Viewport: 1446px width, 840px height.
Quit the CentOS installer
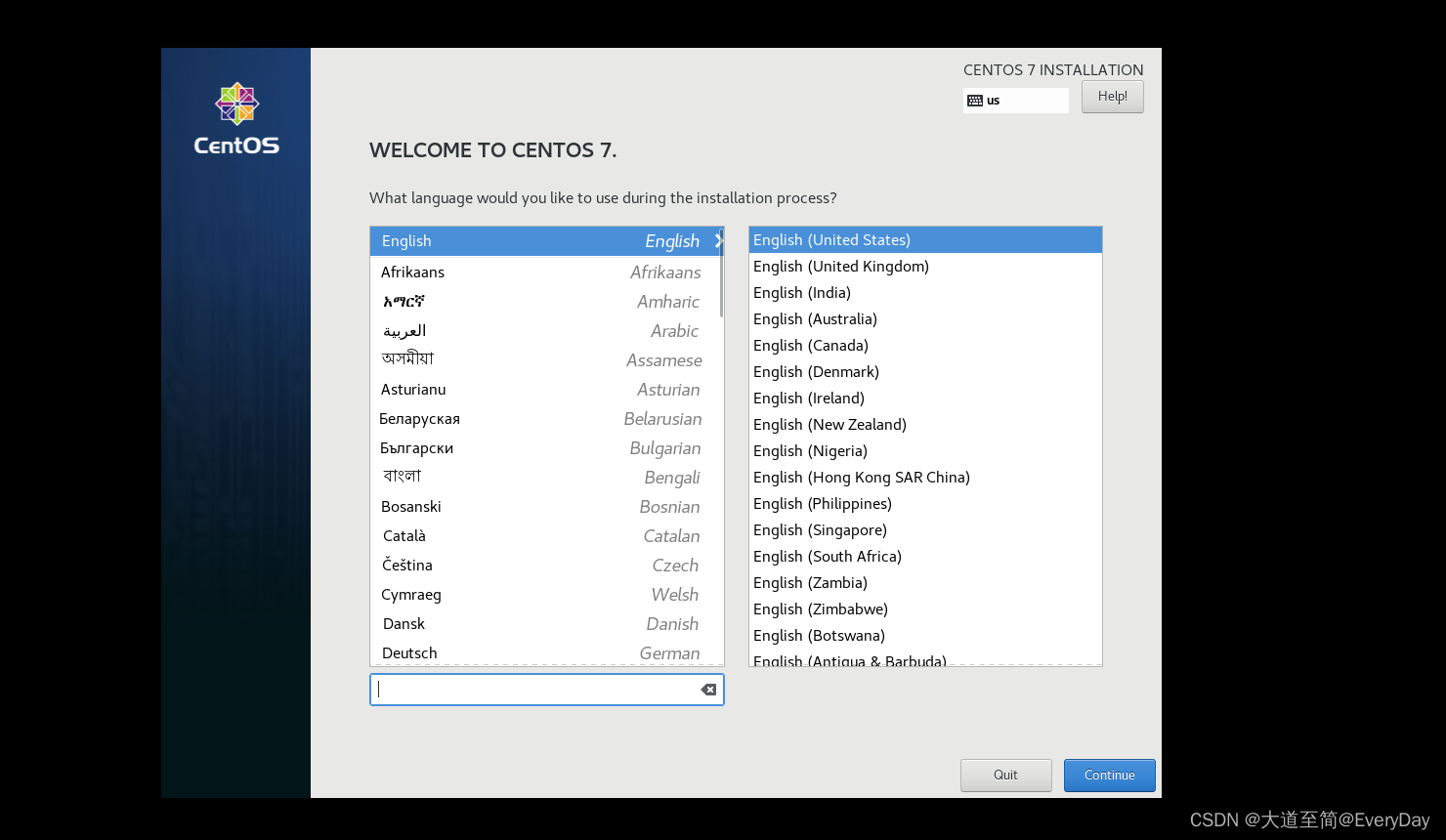1005,775
